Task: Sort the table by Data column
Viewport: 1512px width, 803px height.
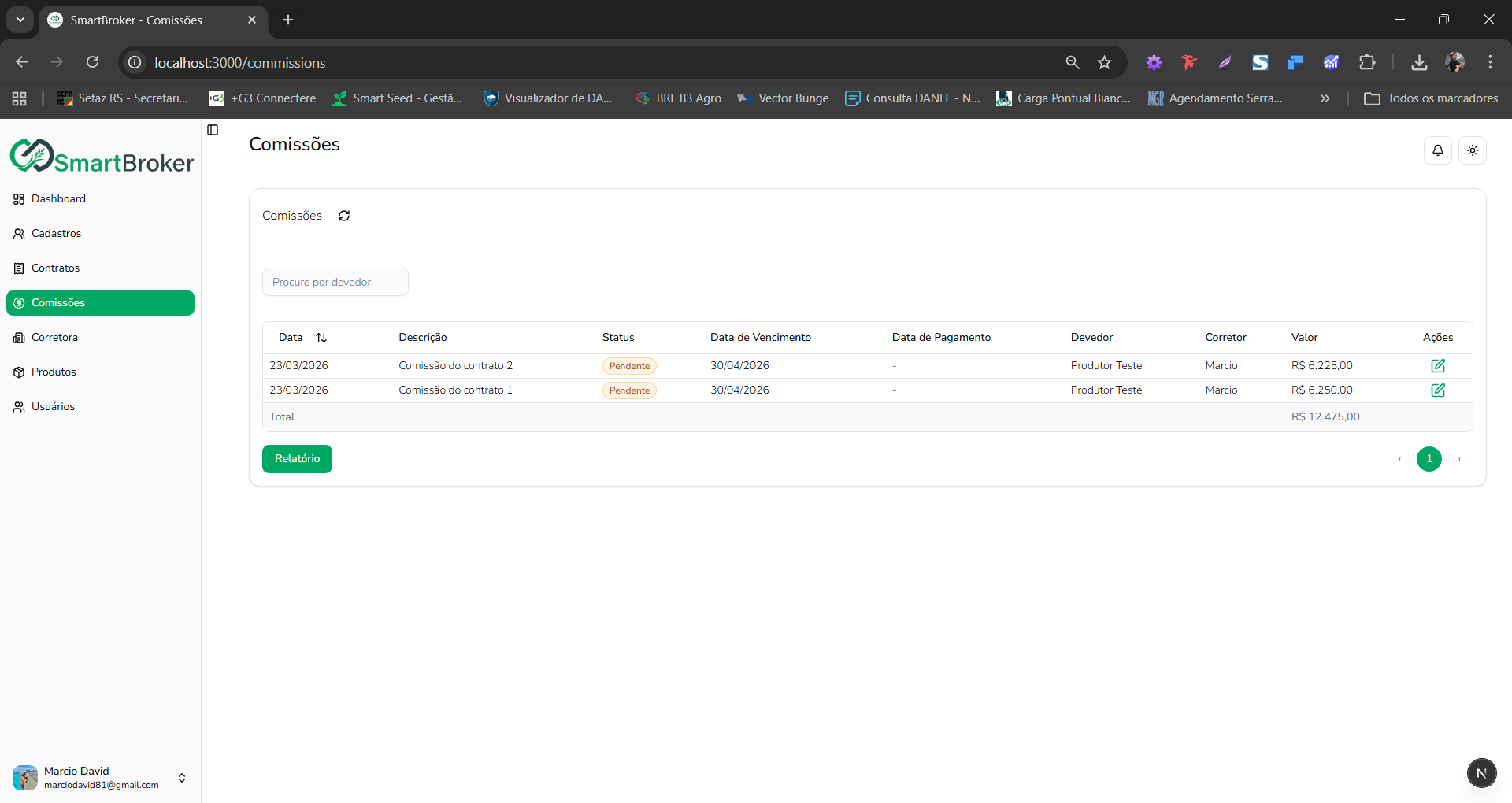Action: pyautogui.click(x=321, y=338)
